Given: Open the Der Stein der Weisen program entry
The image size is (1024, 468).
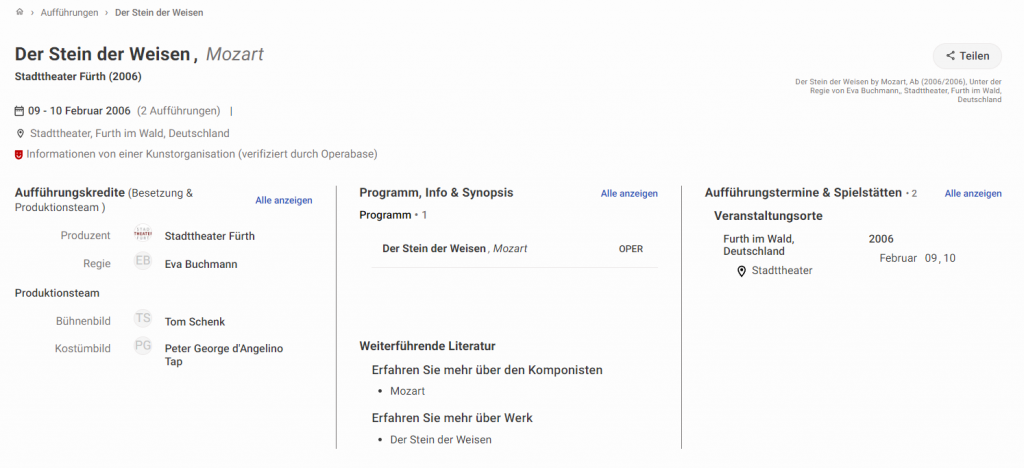Looking at the screenshot, I should tap(434, 248).
